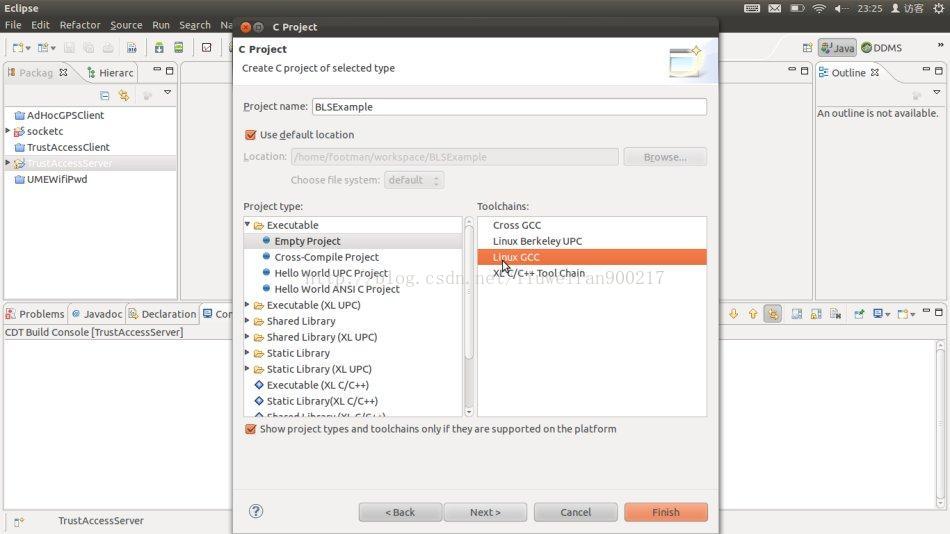Open the Wi-Fi network indicator

tap(819, 8)
